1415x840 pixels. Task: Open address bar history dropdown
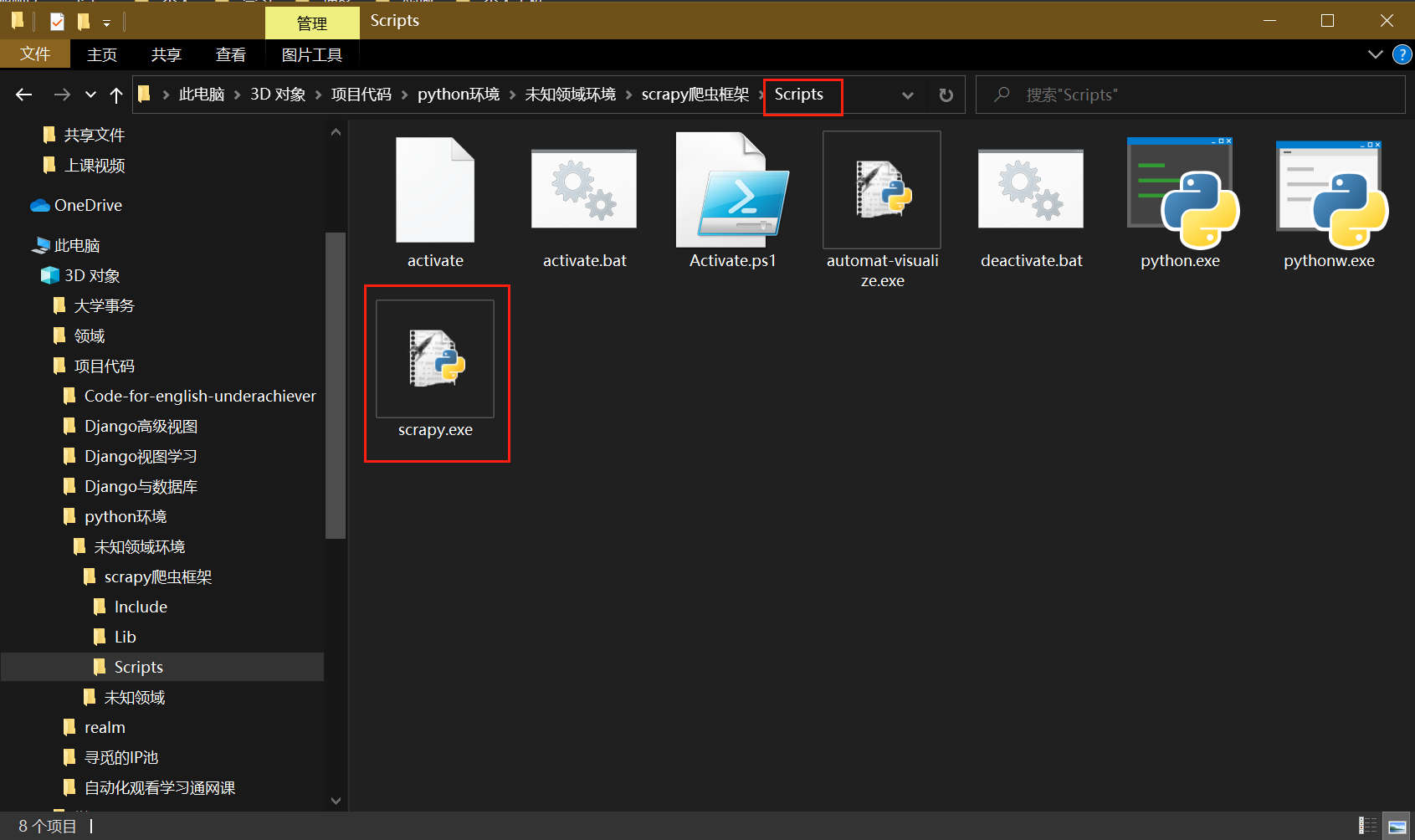pyautogui.click(x=907, y=95)
